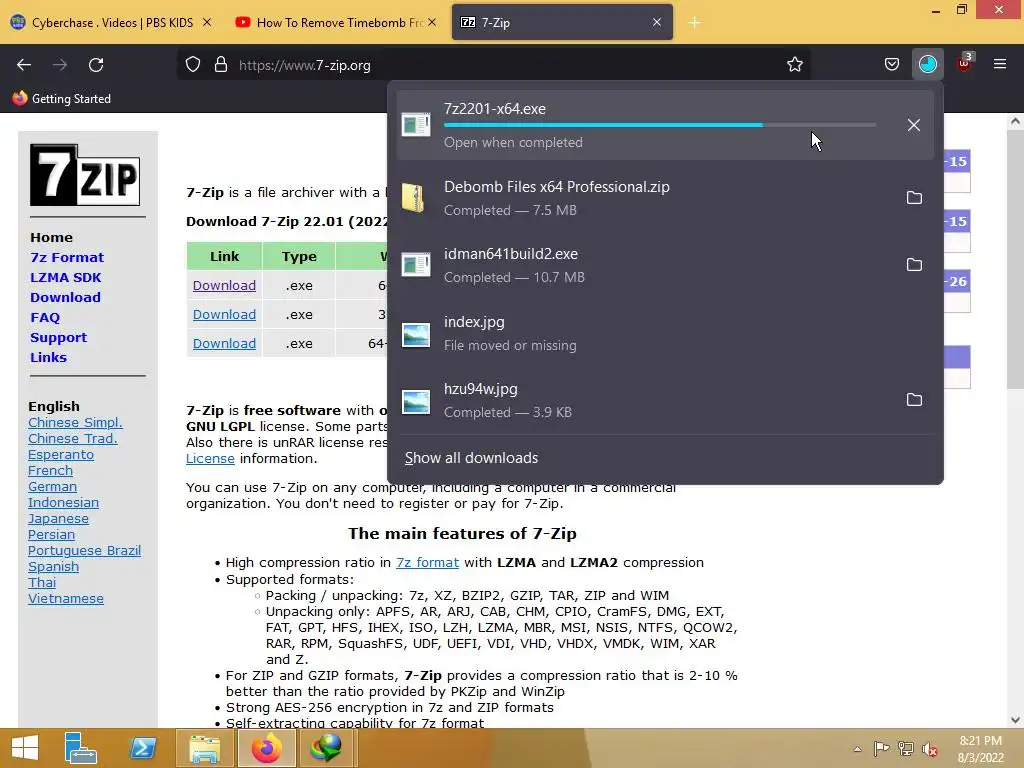Show hidden tray icons arrow

point(857,749)
